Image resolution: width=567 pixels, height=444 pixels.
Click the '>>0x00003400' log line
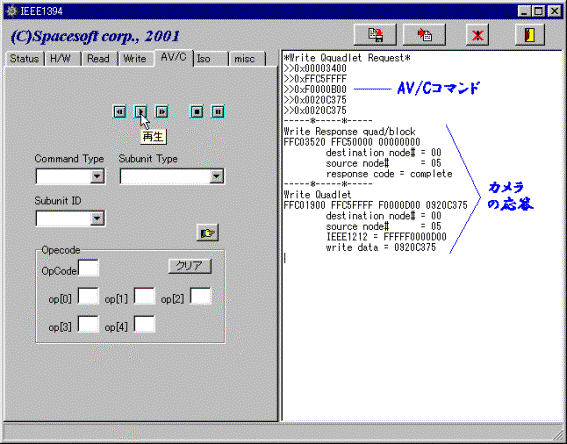[315, 68]
